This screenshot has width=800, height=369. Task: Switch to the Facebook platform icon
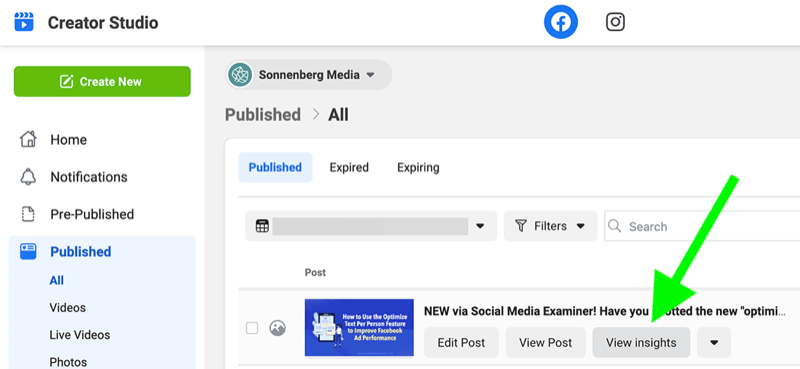(x=561, y=22)
